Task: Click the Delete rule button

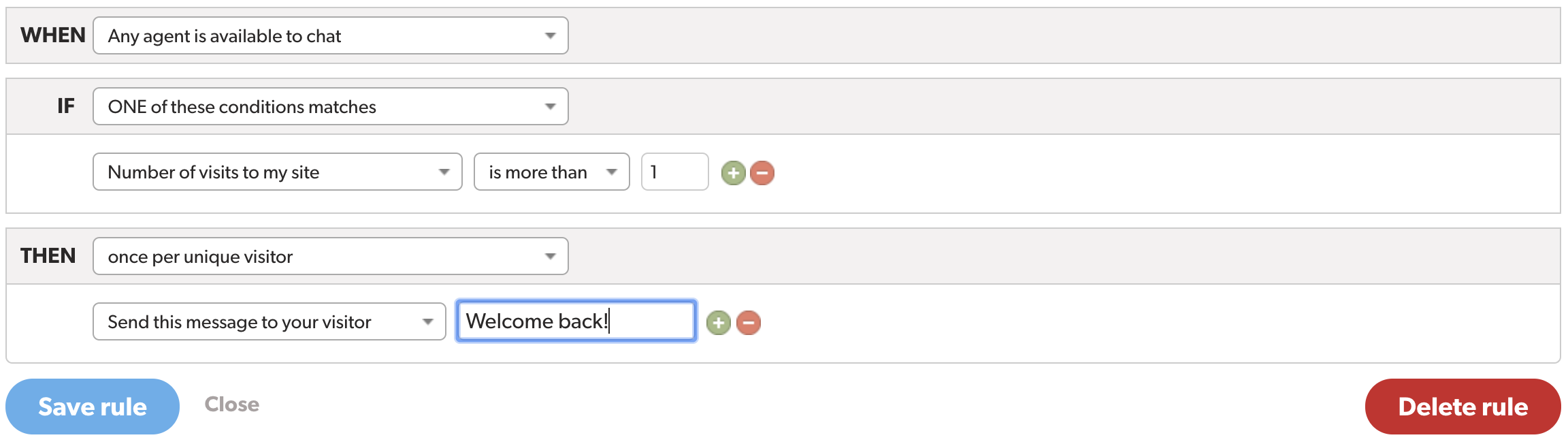Action: pos(1462,406)
